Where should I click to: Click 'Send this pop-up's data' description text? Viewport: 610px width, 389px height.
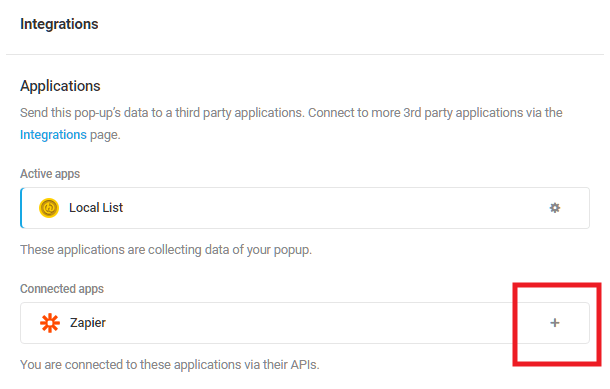tap(291, 123)
